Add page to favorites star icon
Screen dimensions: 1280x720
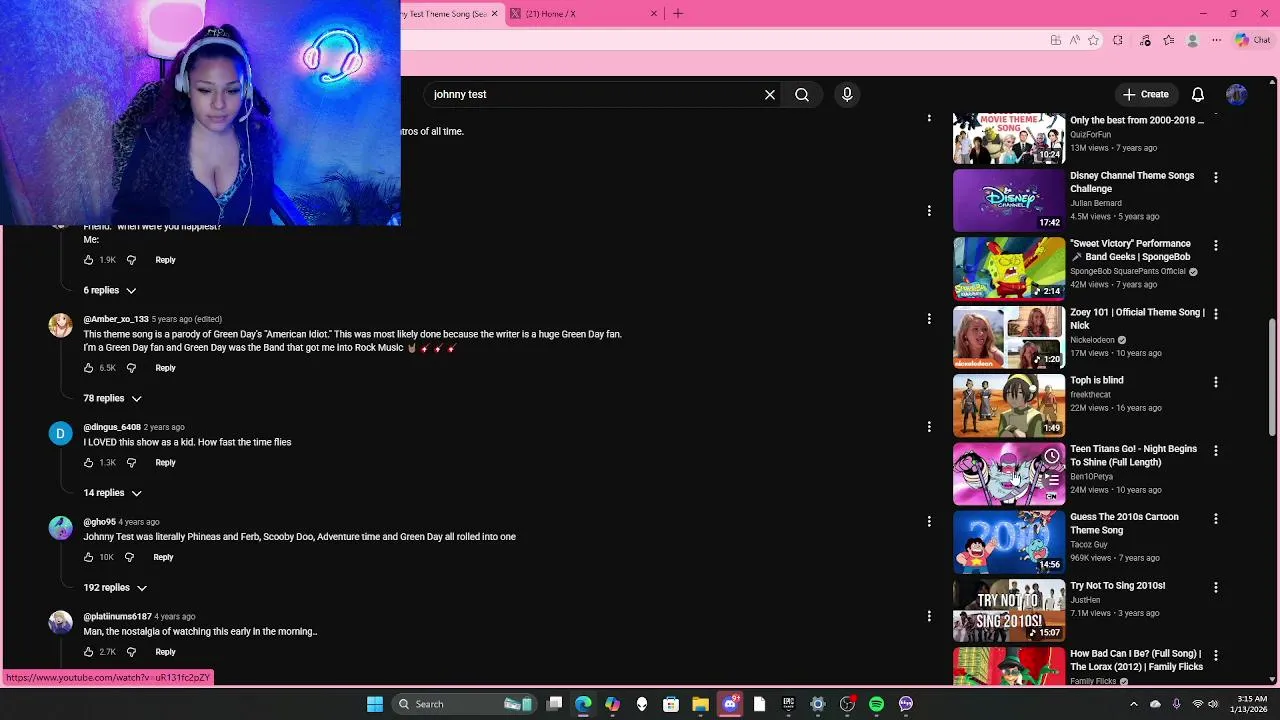(1093, 40)
